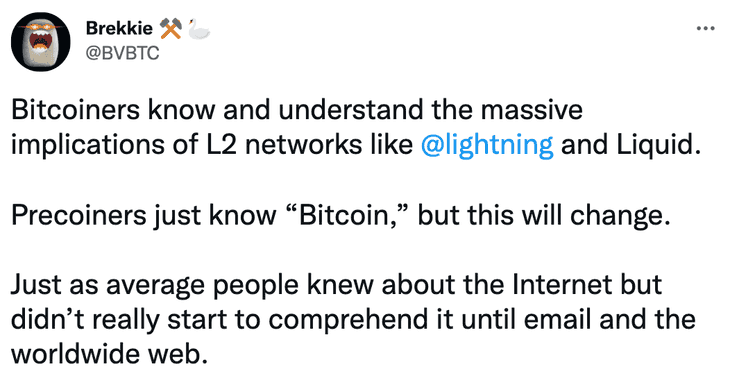Click the word "Liquid." in first paragraph
This screenshot has width=730, height=391.
click(659, 145)
